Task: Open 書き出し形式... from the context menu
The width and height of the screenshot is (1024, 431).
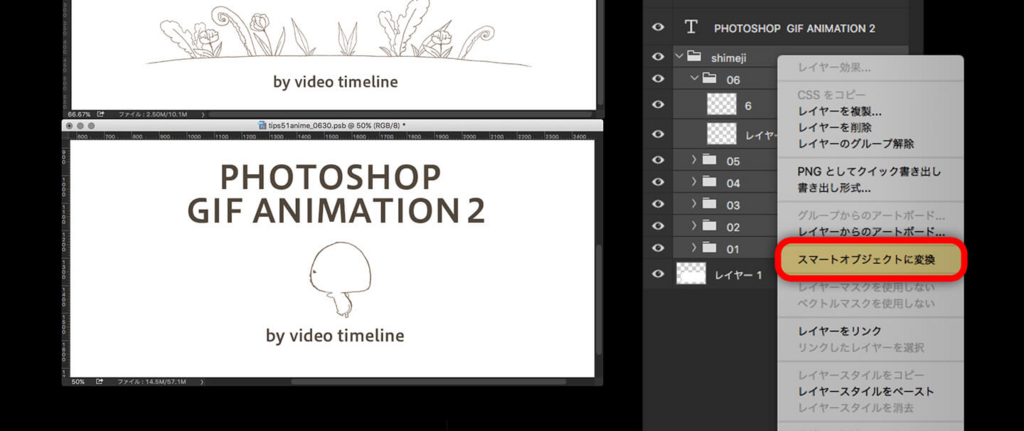Action: [835, 188]
